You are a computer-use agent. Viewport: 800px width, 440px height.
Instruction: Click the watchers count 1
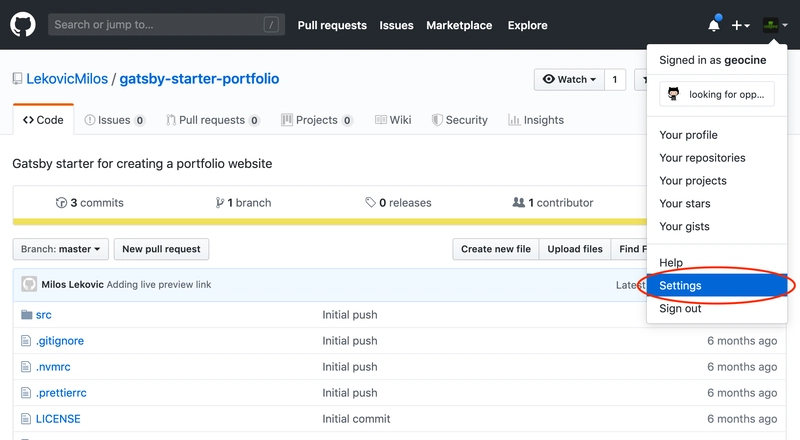(615, 79)
